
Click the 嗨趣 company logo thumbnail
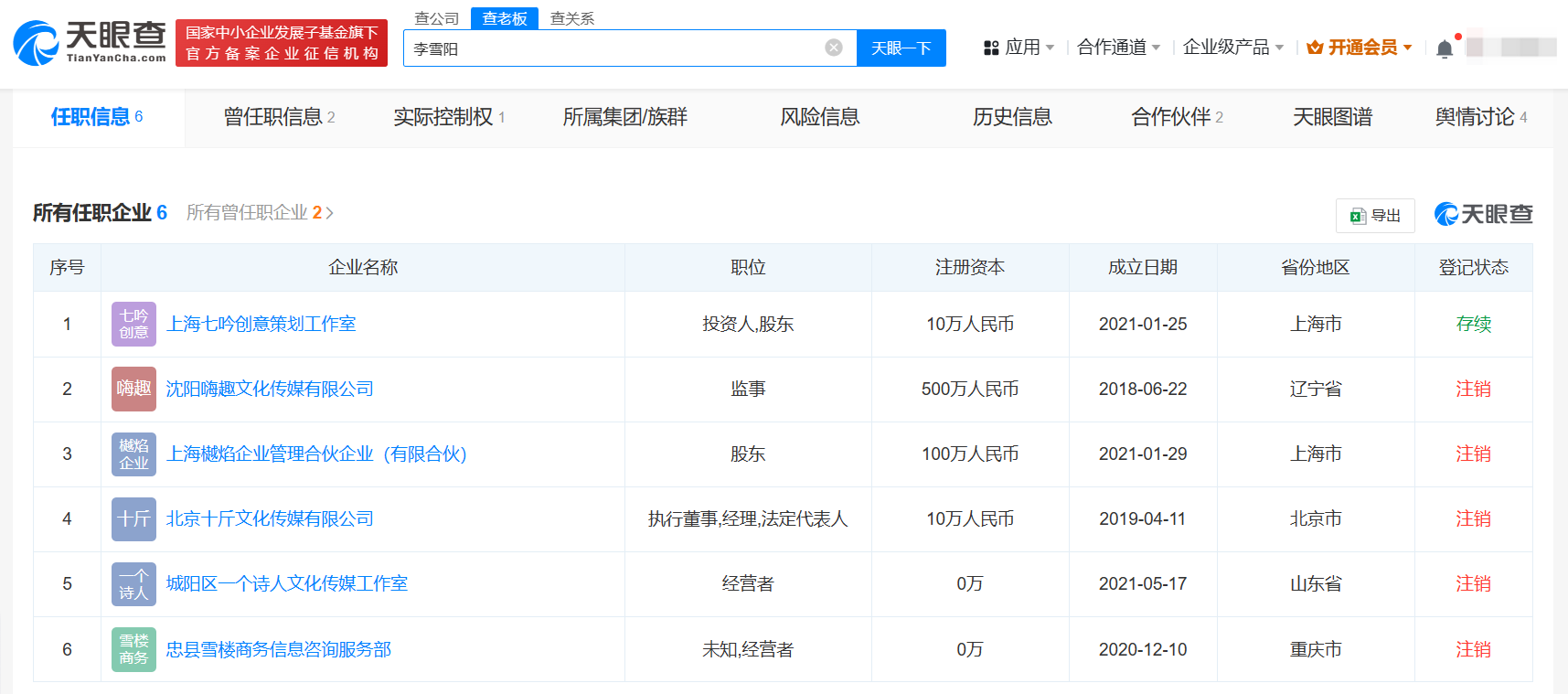pos(133,389)
